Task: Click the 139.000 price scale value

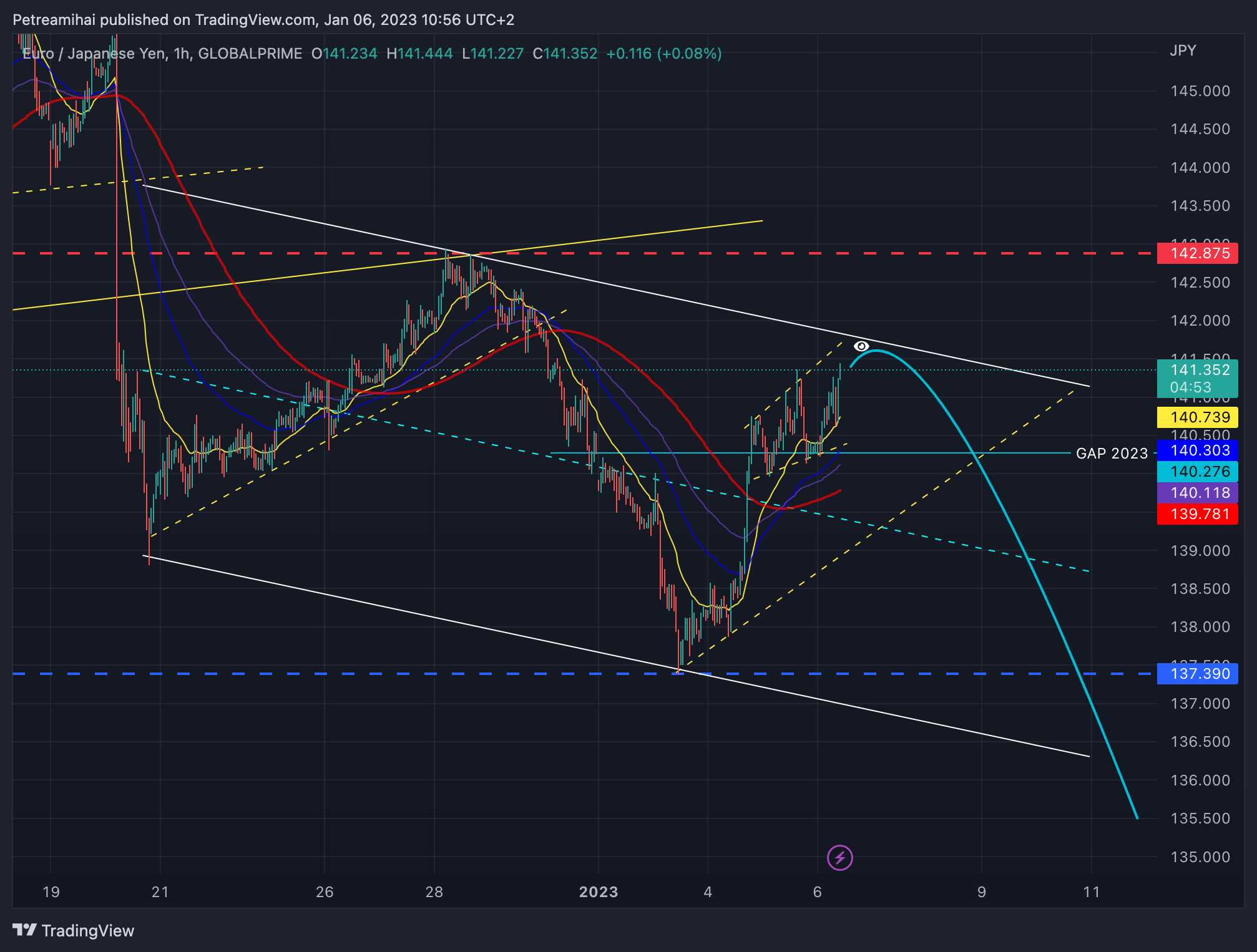Action: 1200,551
